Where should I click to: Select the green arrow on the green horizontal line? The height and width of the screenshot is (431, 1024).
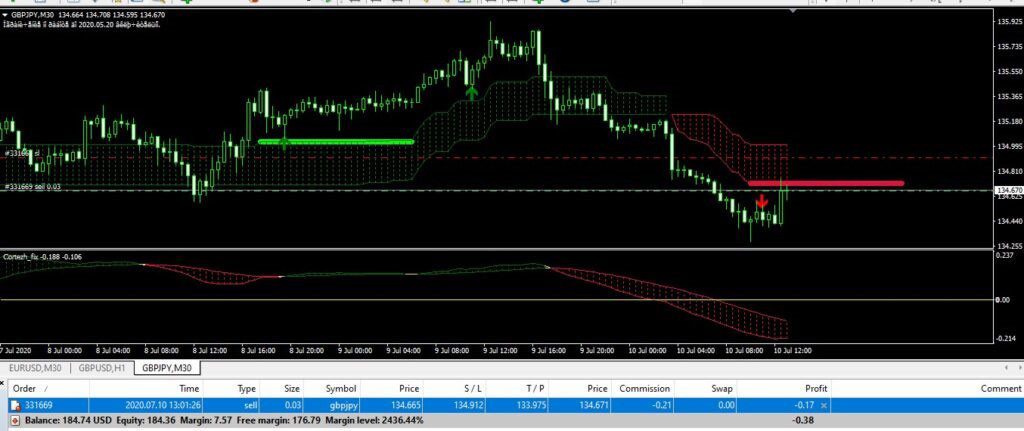click(283, 142)
